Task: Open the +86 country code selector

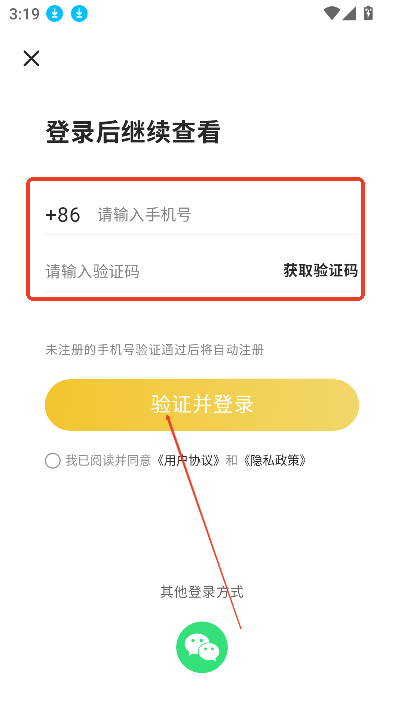Action: tap(63, 215)
